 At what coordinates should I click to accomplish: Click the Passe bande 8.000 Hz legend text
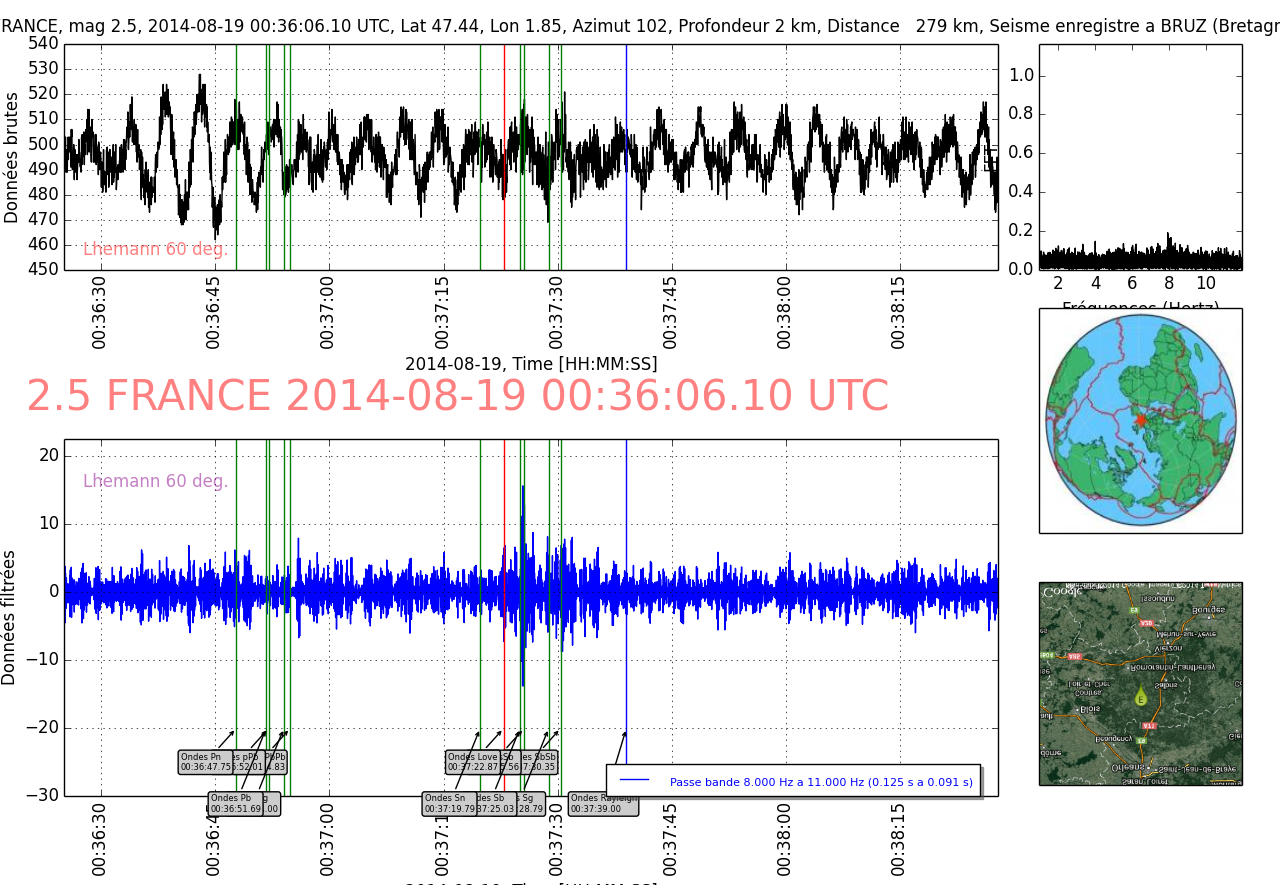pos(820,782)
